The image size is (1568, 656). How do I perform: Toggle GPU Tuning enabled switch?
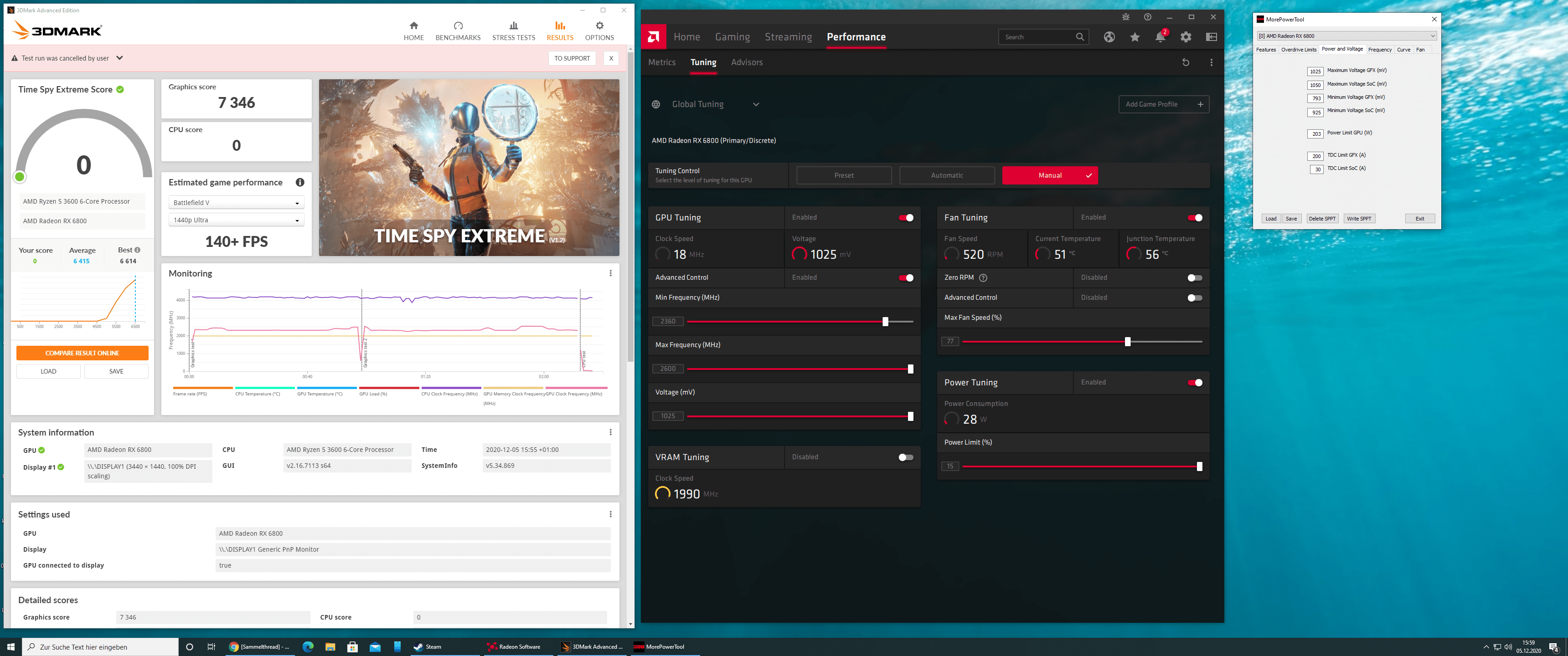tap(906, 218)
